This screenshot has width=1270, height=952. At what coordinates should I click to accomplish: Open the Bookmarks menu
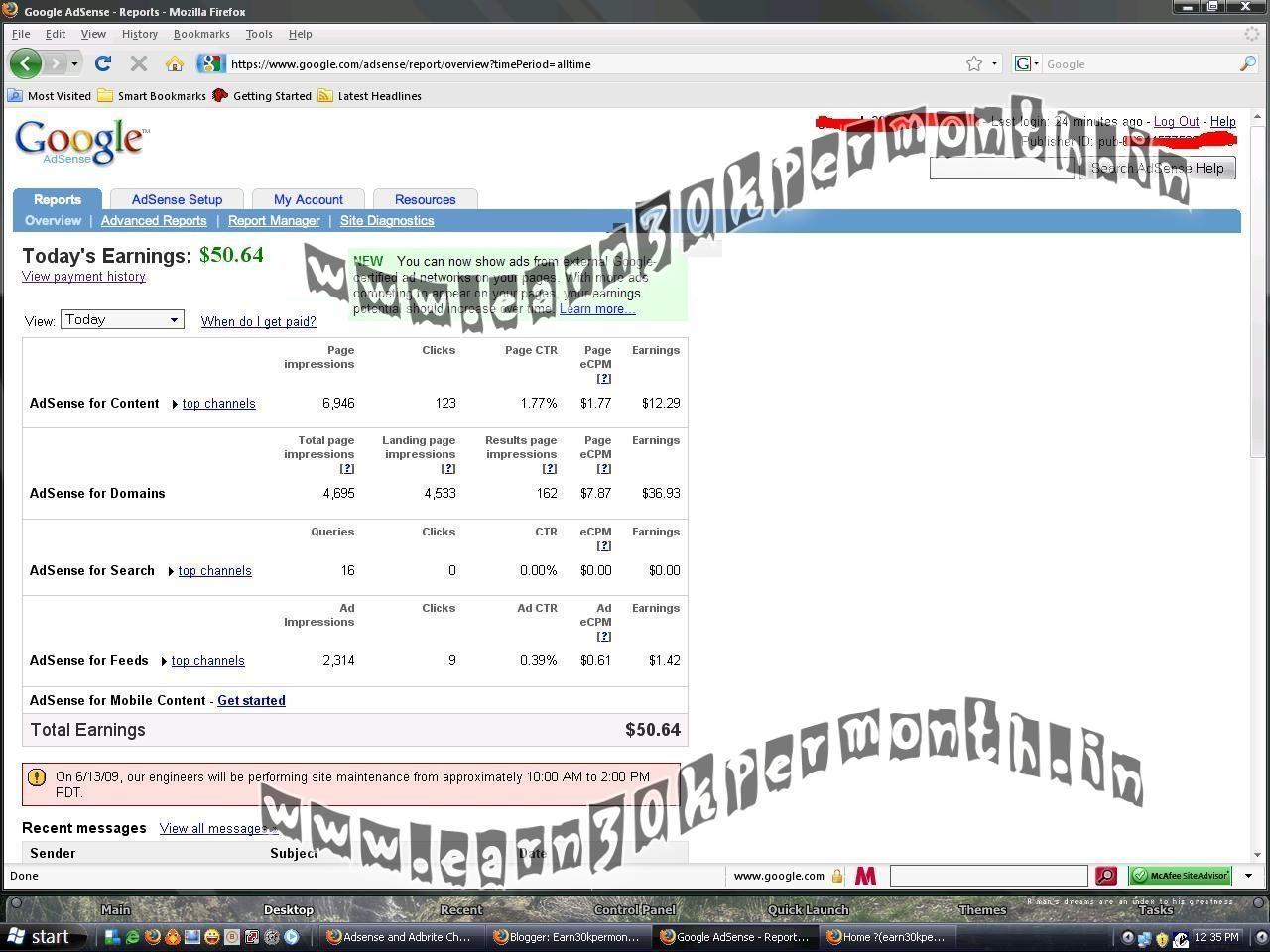[201, 33]
